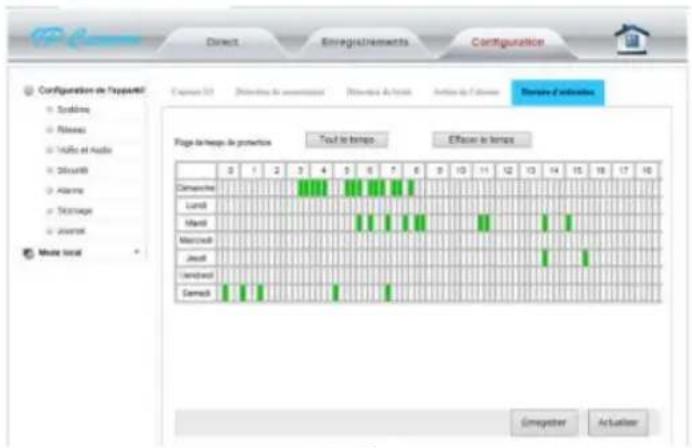Toggle Mardi green slot under hour 14
This screenshot has height=448, width=692.
[x=545, y=223]
